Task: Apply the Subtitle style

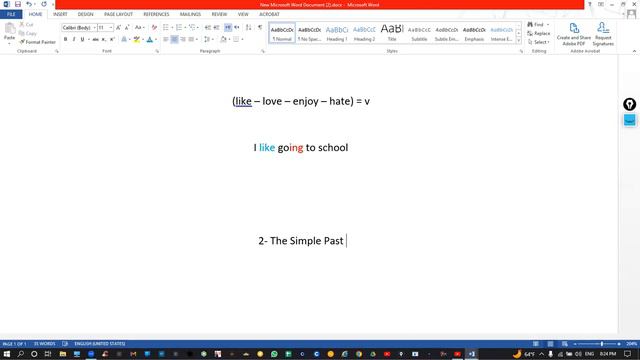Action: pos(419,33)
